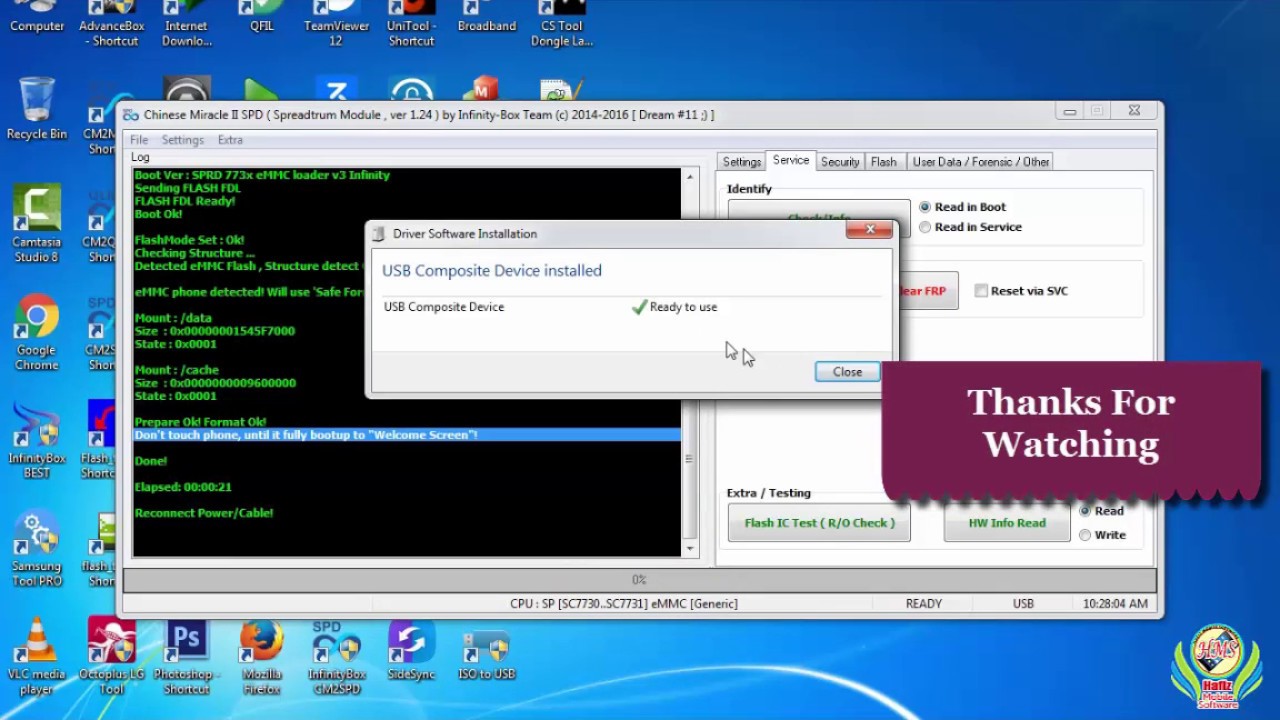Image resolution: width=1280 pixels, height=720 pixels.
Task: Open Computer desktop icon
Action: [37, 17]
